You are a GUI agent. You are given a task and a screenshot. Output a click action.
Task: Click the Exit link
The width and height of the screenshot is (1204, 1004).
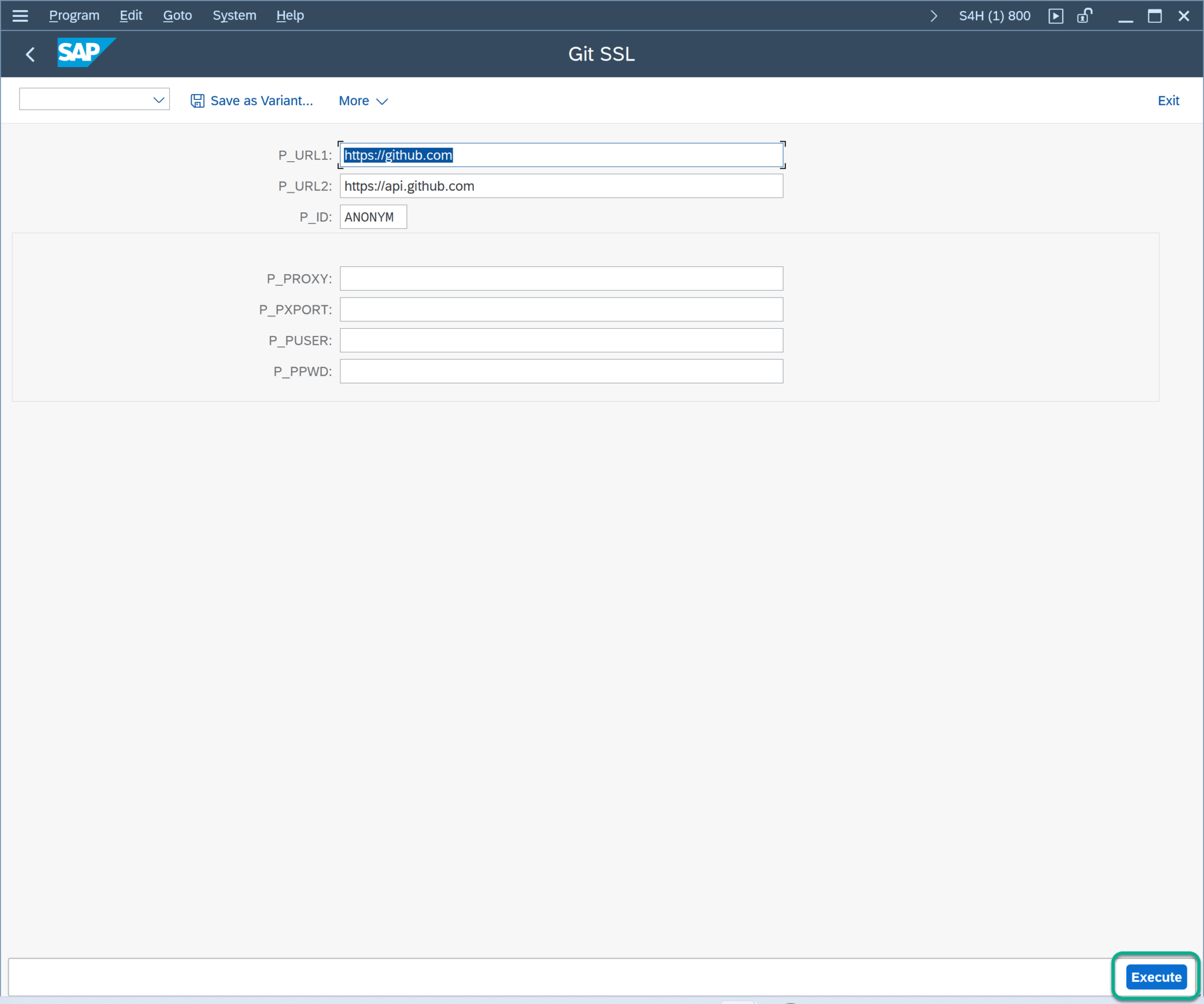(1168, 101)
